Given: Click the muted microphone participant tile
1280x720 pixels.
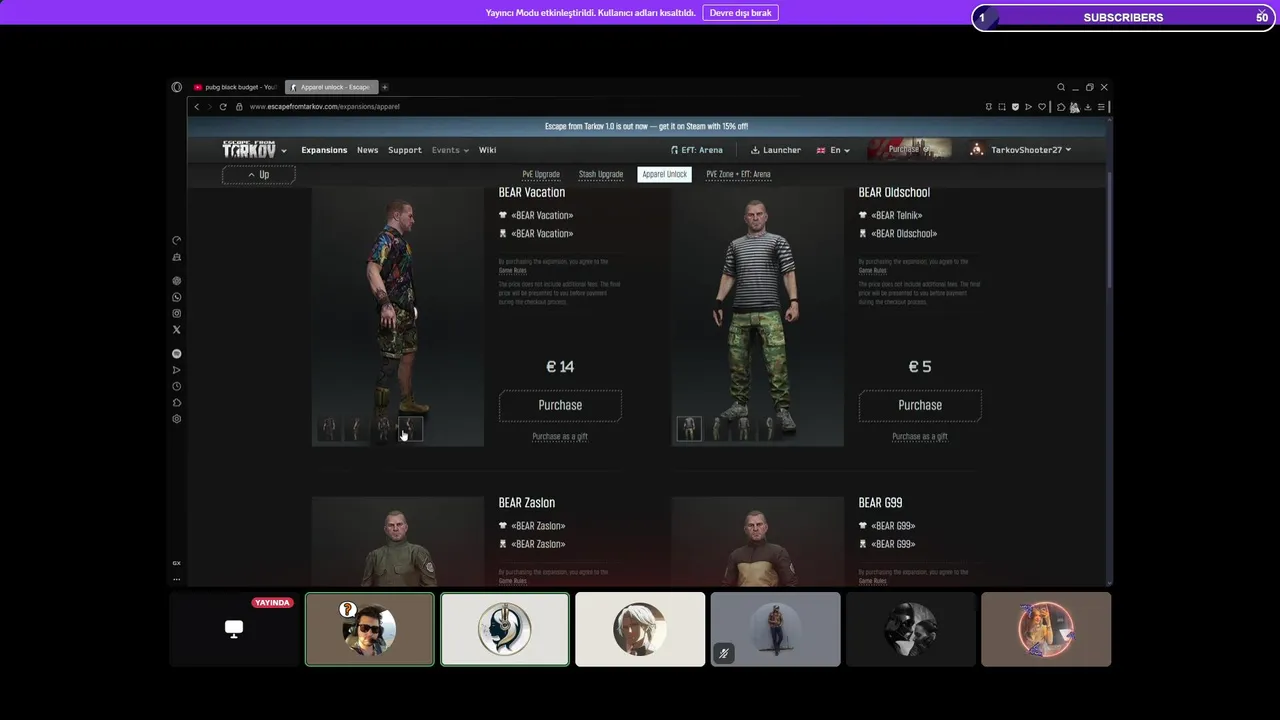Looking at the screenshot, I should (775, 629).
